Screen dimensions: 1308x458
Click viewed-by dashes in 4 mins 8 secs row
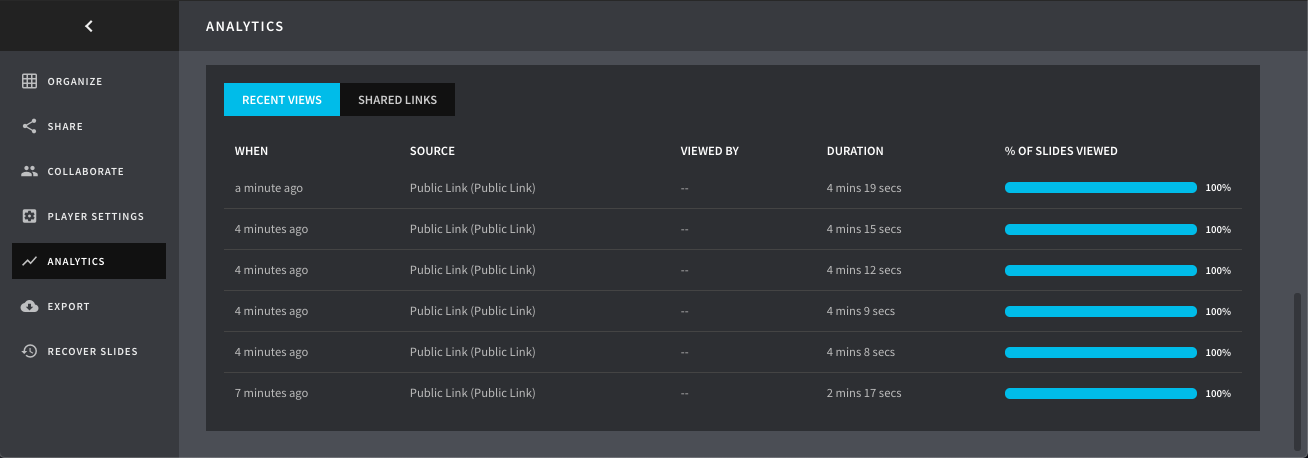[x=685, y=352]
